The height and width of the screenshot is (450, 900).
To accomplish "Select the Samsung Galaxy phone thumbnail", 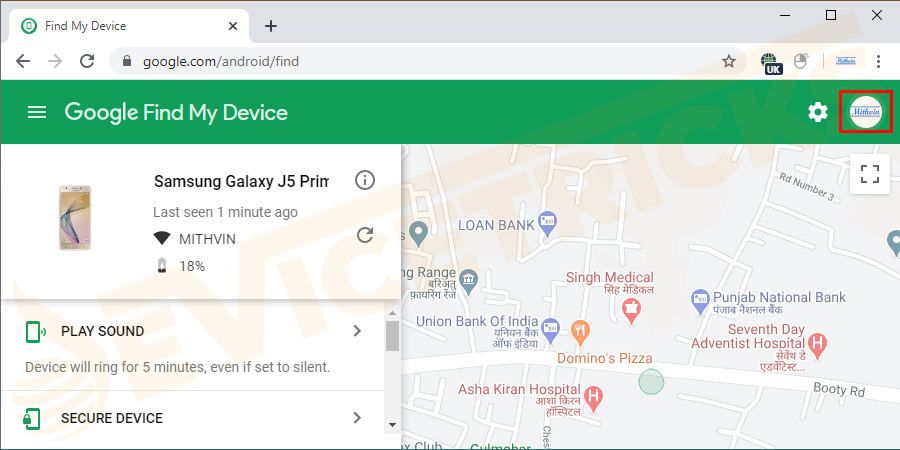I will [75, 218].
